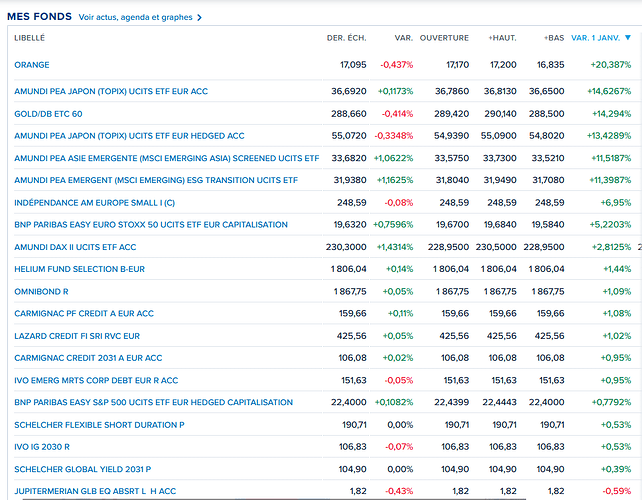Click AMUNDI DAX II variation +1,4314%

[x=395, y=247]
